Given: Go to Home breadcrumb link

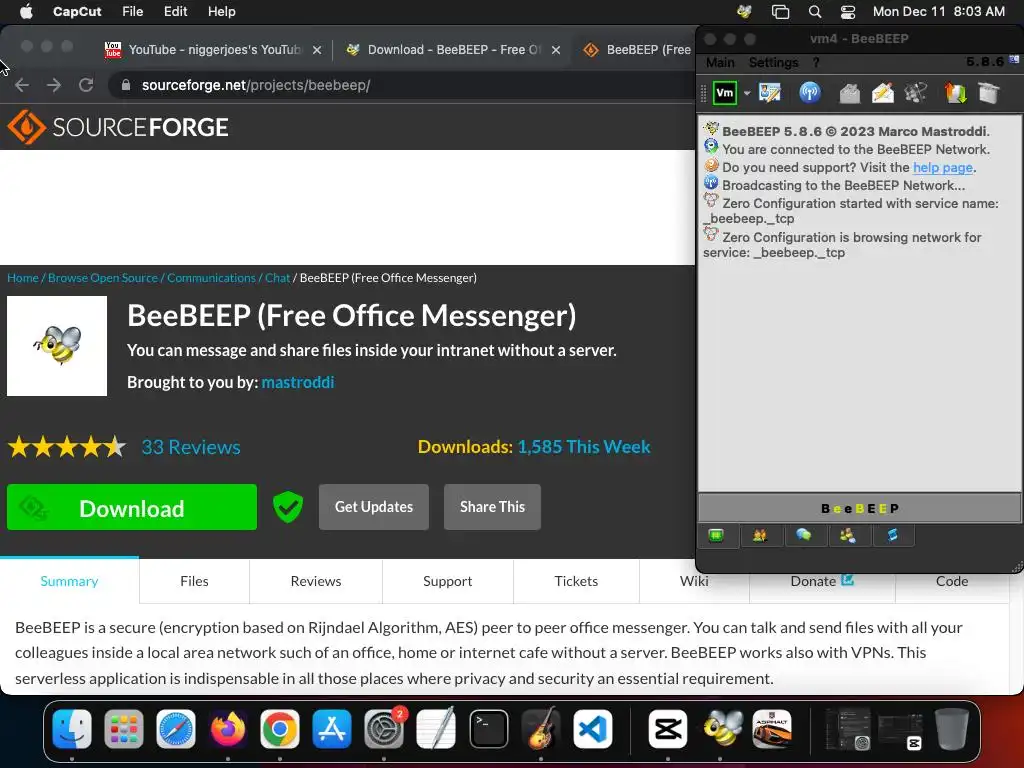Looking at the screenshot, I should (23, 278).
